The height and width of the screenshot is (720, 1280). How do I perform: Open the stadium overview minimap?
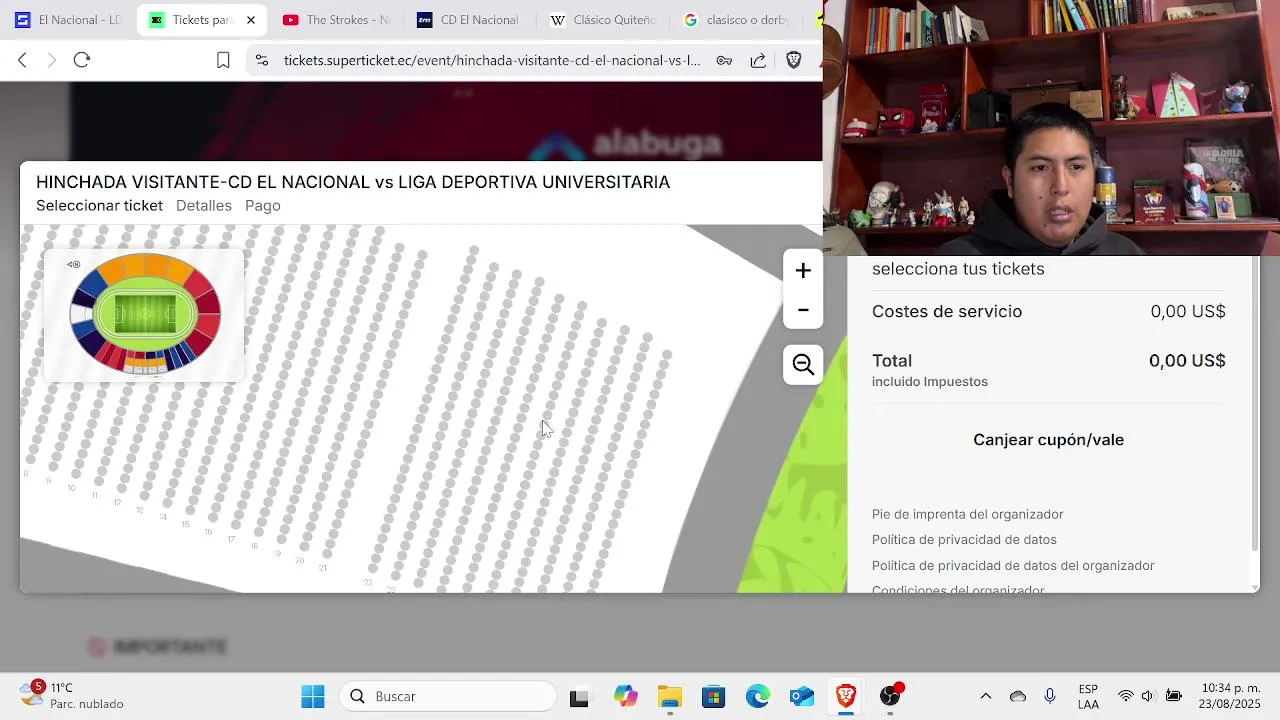click(145, 314)
